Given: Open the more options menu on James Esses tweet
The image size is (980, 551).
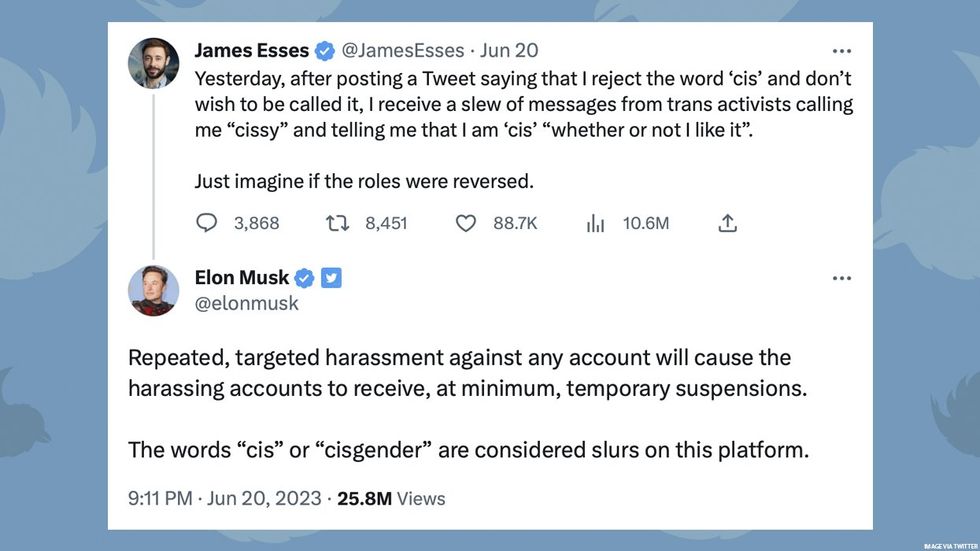Looking at the screenshot, I should pos(841,50).
